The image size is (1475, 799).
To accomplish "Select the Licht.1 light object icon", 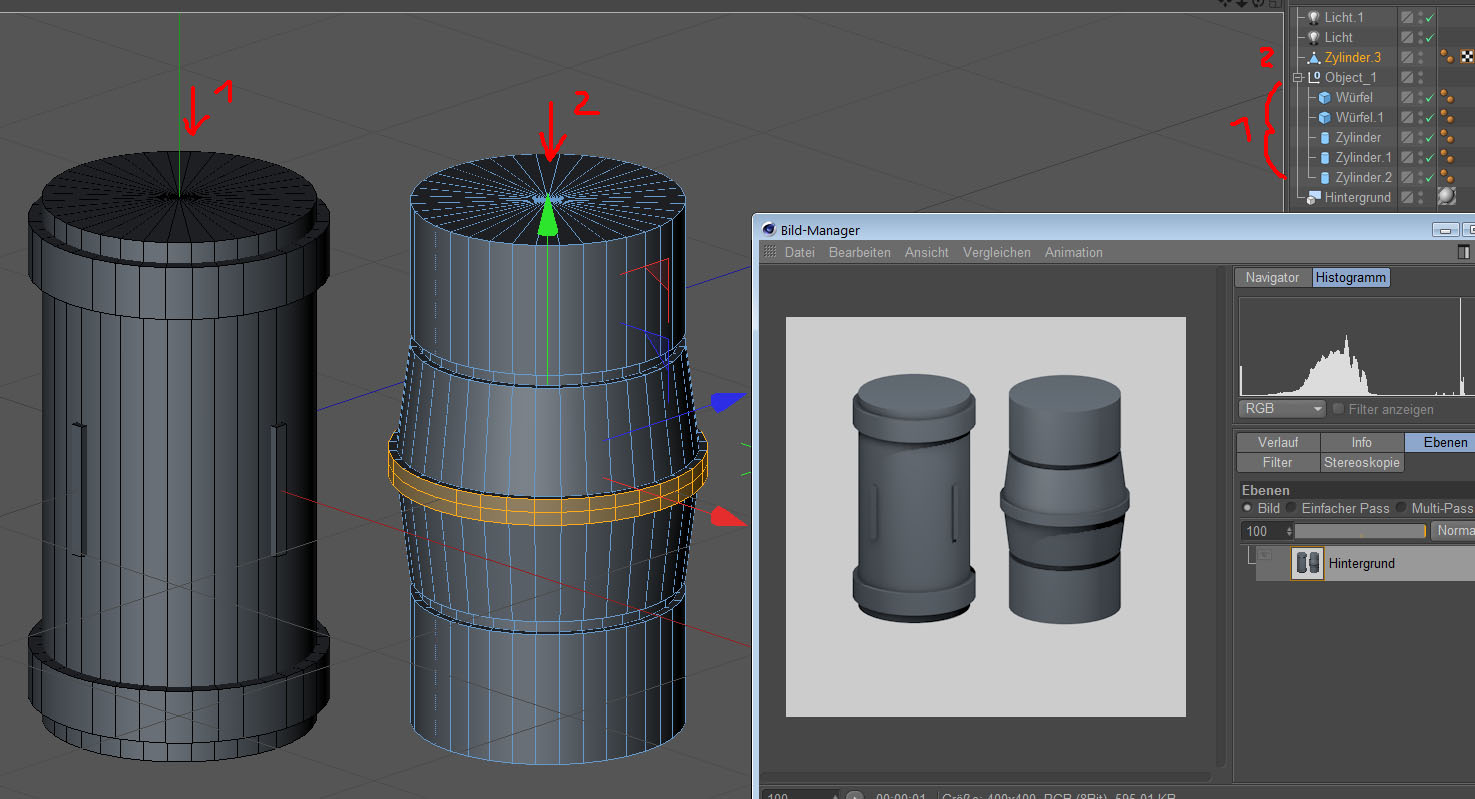I will (1313, 18).
